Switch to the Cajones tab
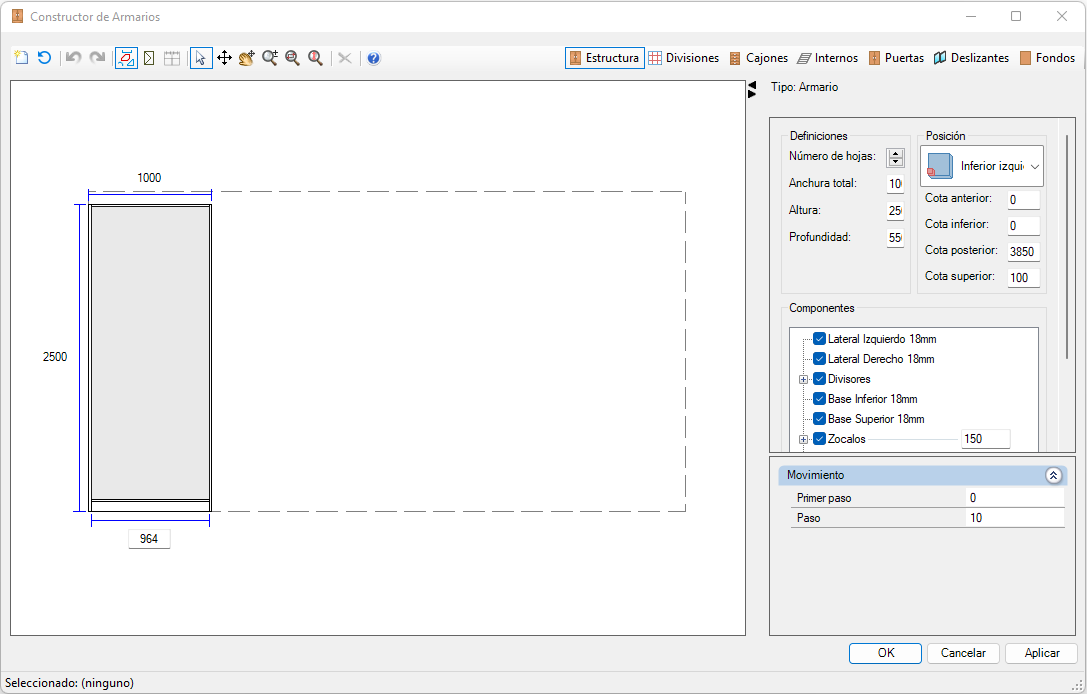Image resolution: width=1087 pixels, height=694 pixels. (758, 58)
